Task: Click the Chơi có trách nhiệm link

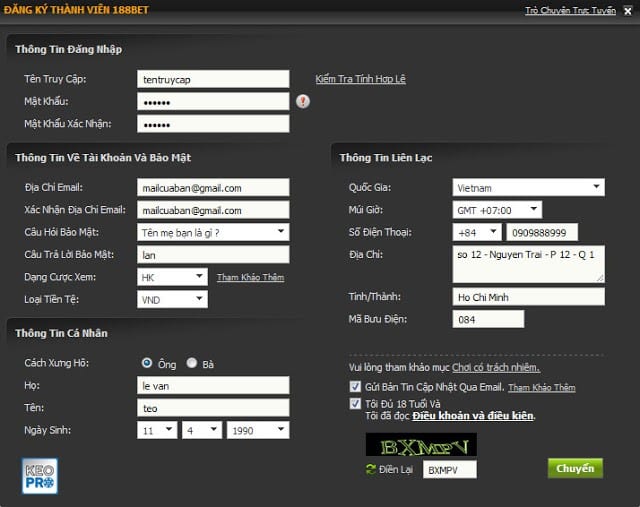Action: 495,368
